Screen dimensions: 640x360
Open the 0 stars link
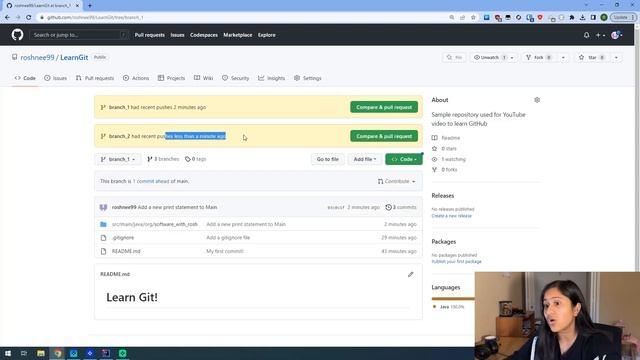(444, 149)
